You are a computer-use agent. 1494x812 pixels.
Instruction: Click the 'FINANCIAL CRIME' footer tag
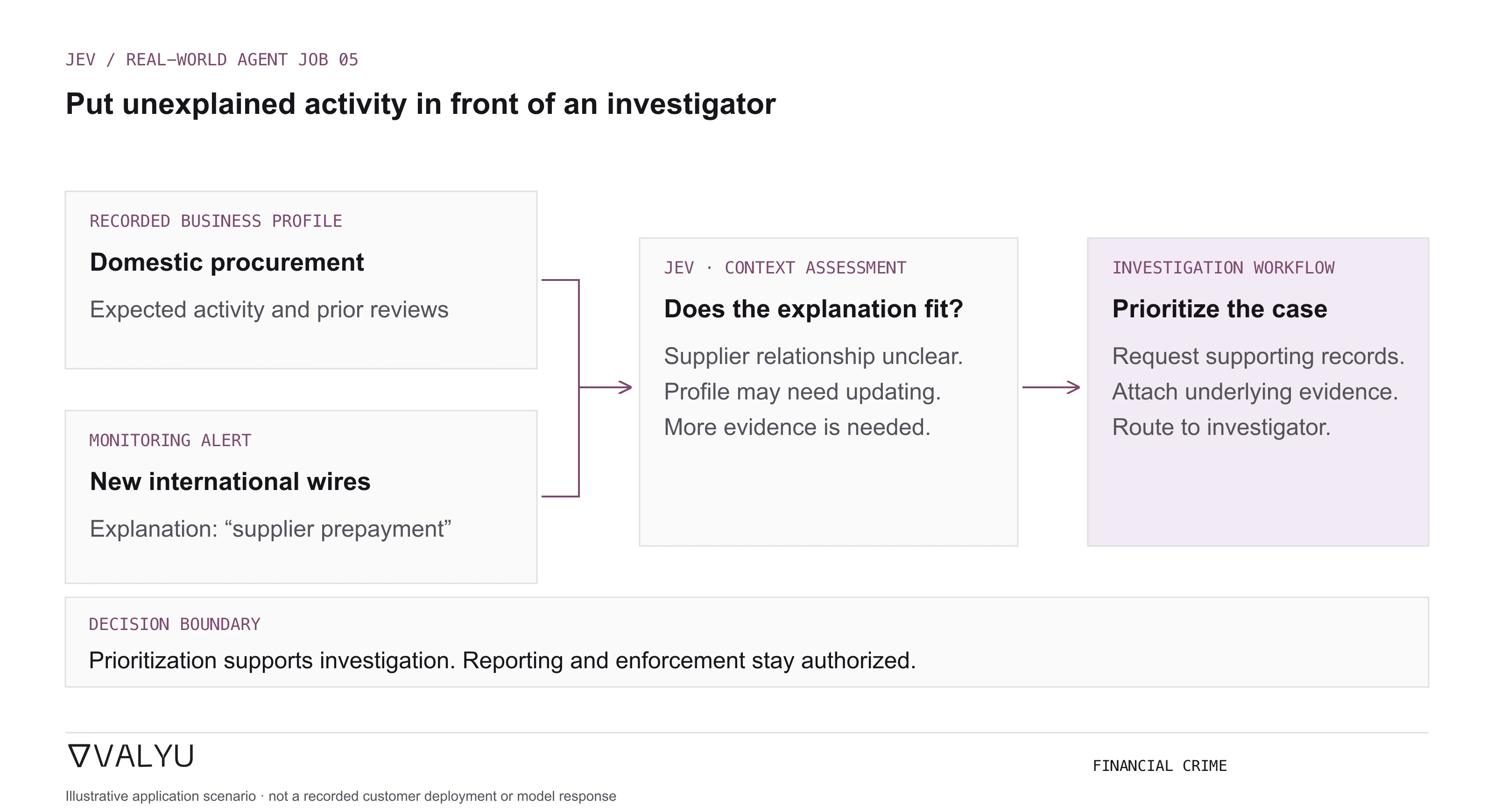pyautogui.click(x=1160, y=766)
